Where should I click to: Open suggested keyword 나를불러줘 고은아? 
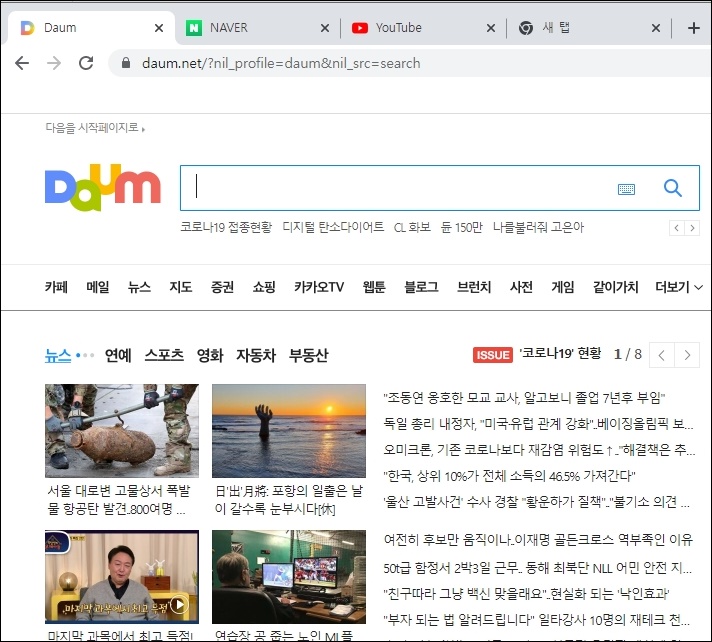(x=539, y=227)
